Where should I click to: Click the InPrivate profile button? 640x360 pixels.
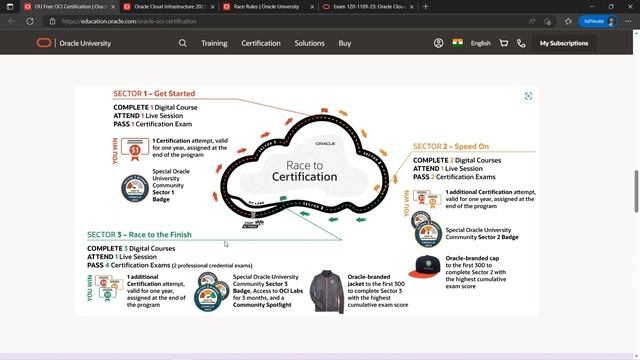click(598, 21)
